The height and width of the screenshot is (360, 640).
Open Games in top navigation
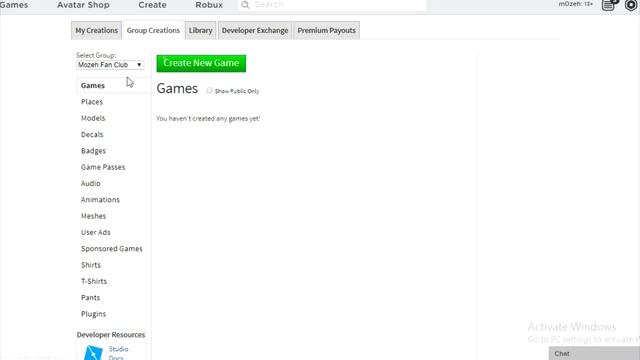14,5
